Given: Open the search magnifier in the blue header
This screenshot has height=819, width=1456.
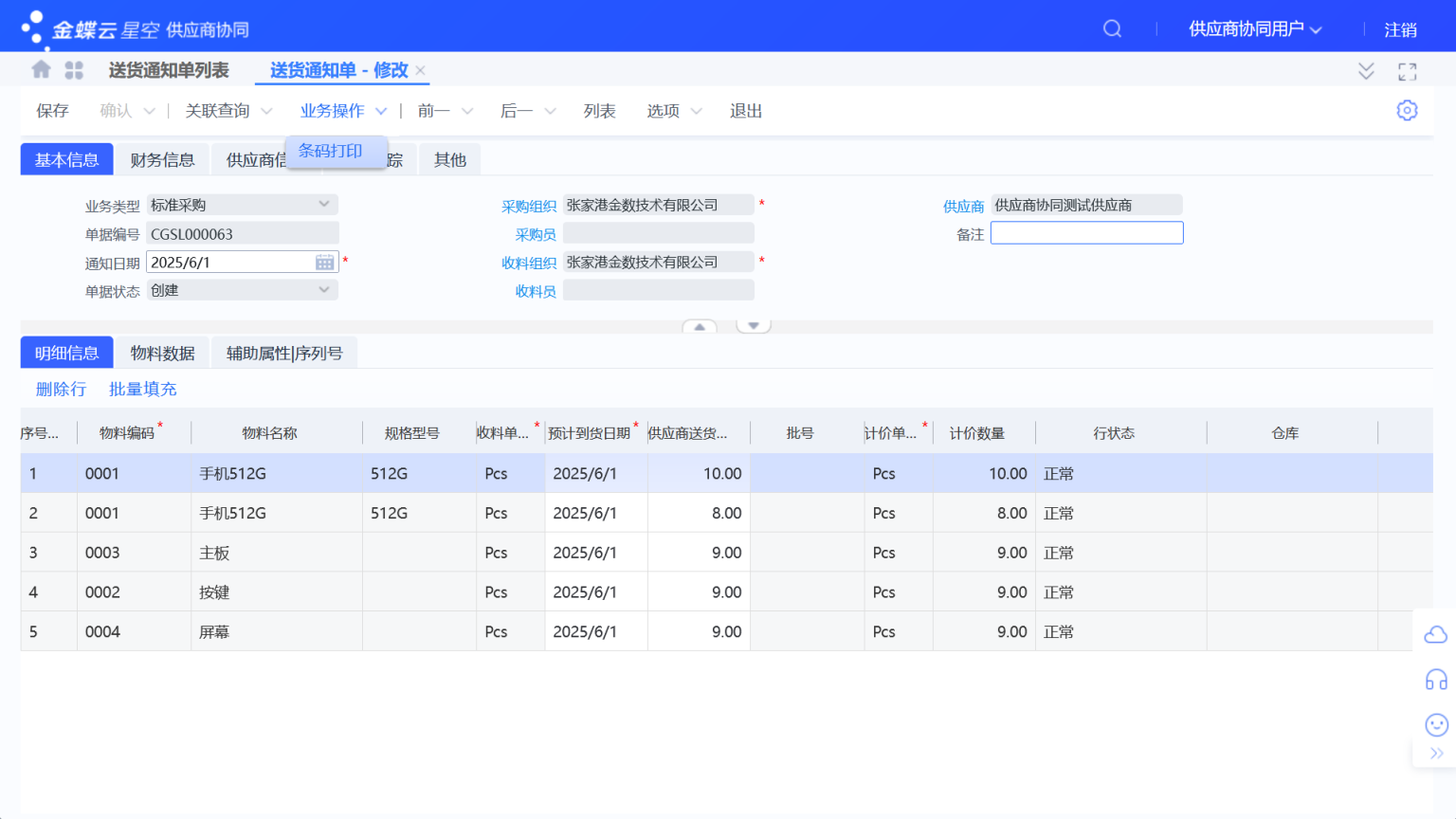Looking at the screenshot, I should [x=1111, y=28].
